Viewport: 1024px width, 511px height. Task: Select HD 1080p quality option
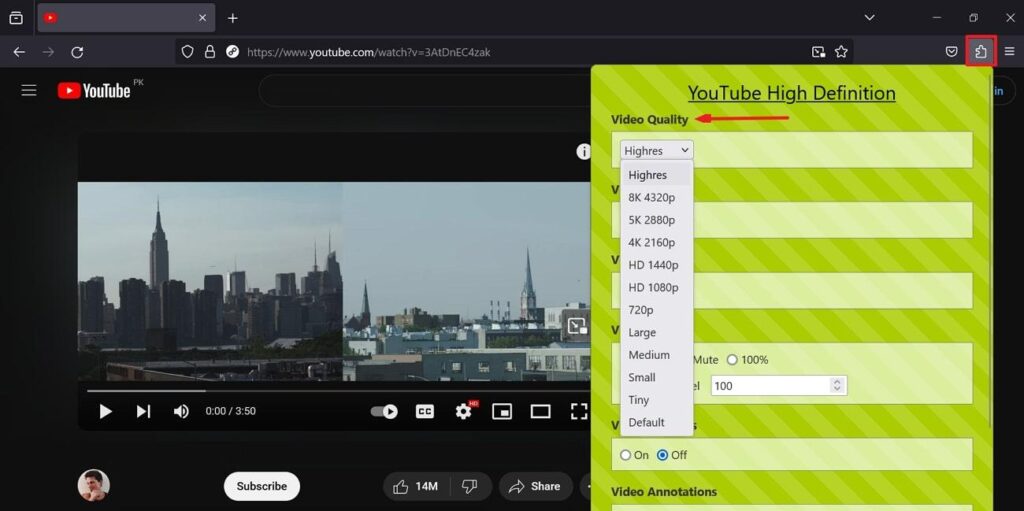[x=656, y=287]
